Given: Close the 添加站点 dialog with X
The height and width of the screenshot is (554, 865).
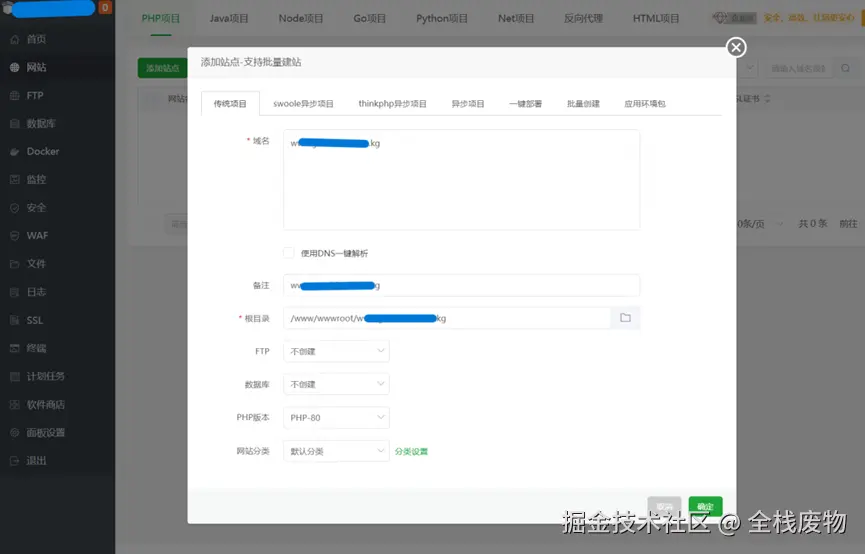Looking at the screenshot, I should click(736, 47).
